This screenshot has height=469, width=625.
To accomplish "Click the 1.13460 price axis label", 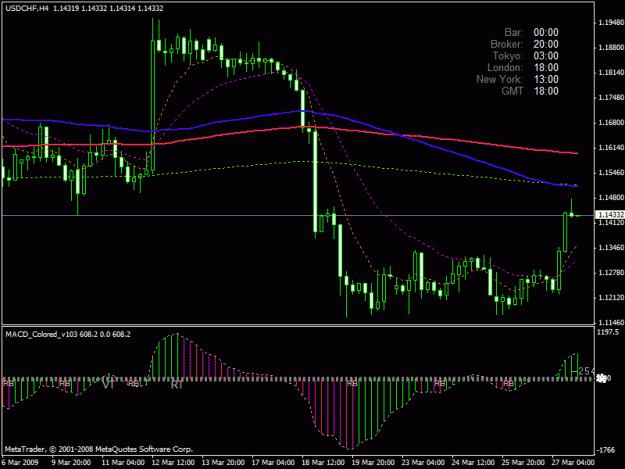I will (x=611, y=248).
